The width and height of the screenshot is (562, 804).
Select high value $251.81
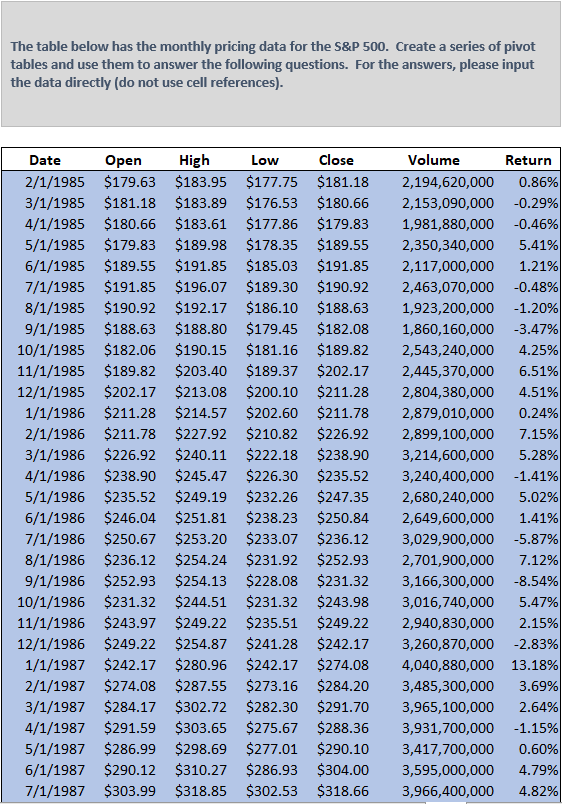[x=200, y=518]
